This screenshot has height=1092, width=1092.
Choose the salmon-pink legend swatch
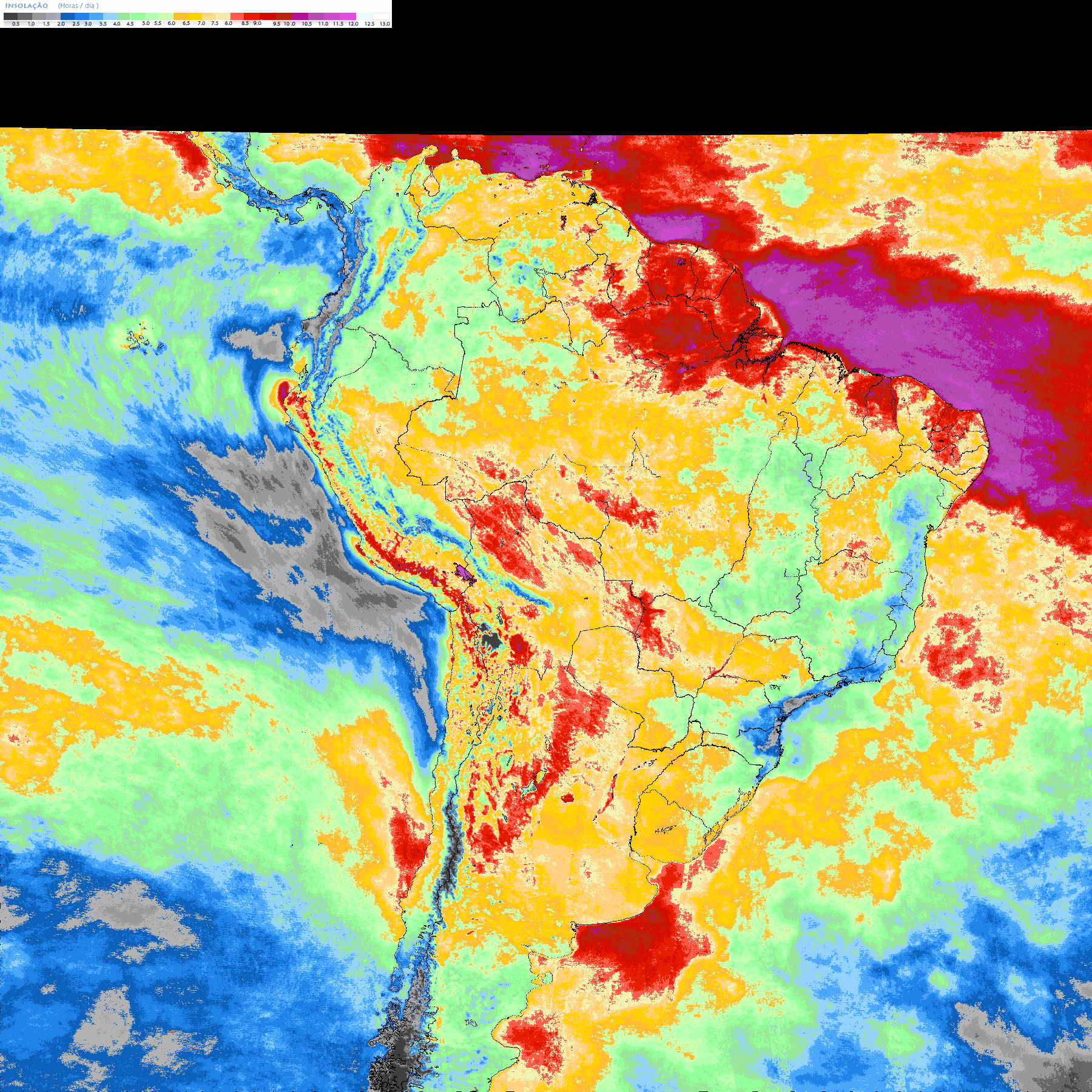coord(237,16)
